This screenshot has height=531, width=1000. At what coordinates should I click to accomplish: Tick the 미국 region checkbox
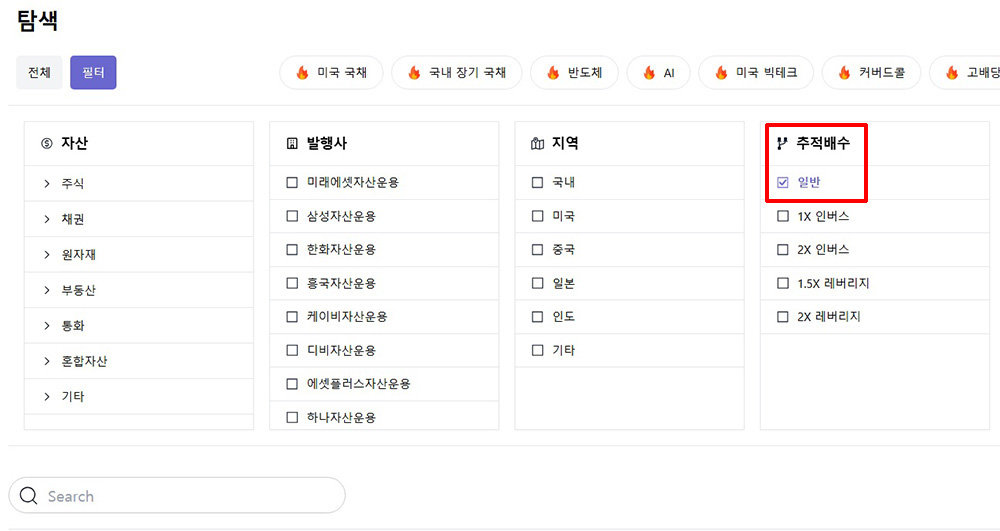tap(538, 216)
